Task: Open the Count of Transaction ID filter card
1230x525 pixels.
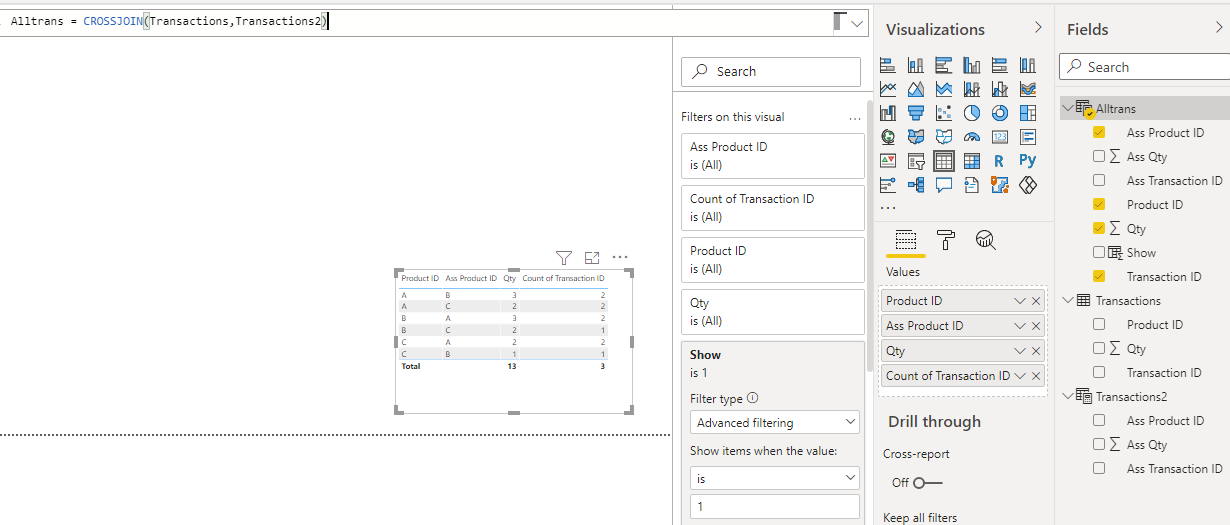Action: pyautogui.click(x=773, y=207)
